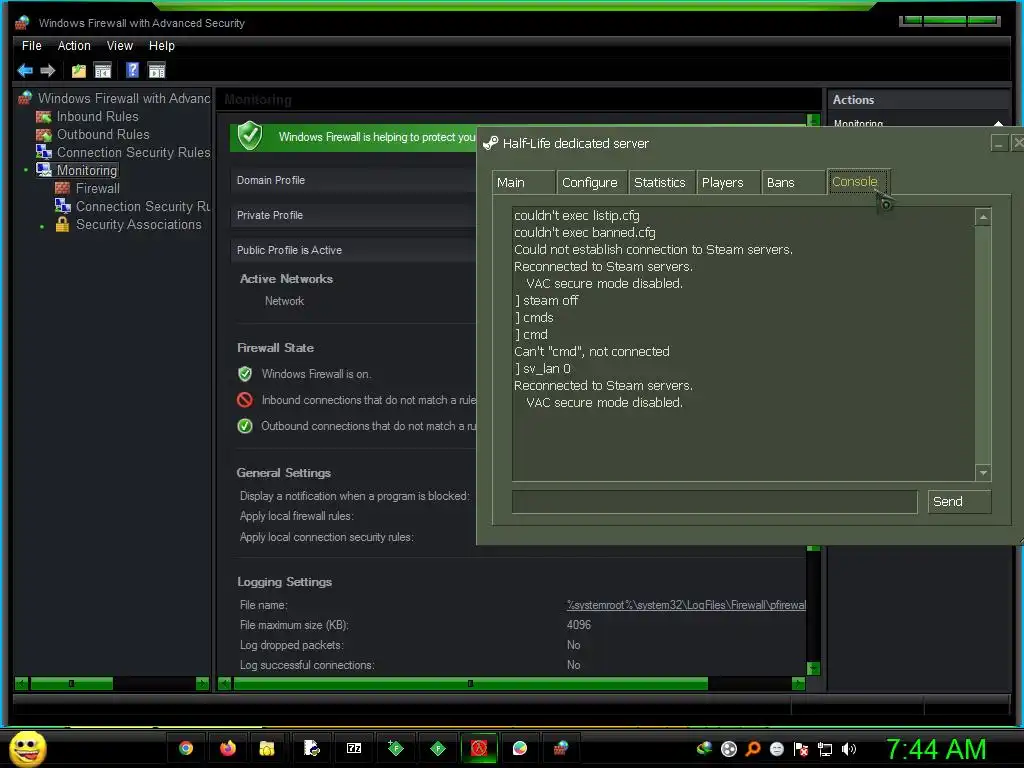Click the Private Profile section header

point(353,216)
